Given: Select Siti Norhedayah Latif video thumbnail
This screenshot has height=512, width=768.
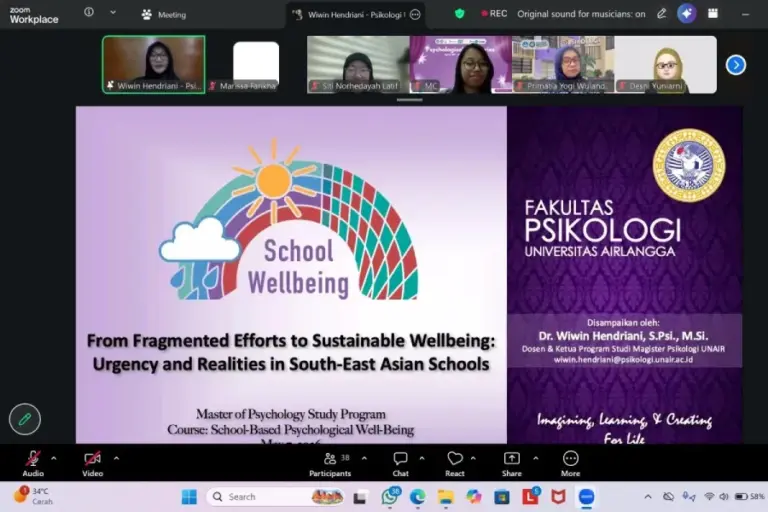Looking at the screenshot, I should tap(358, 64).
